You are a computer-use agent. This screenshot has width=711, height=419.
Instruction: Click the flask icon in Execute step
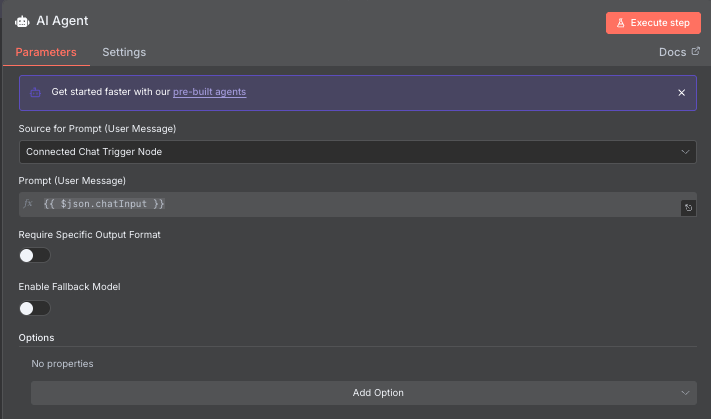click(620, 22)
